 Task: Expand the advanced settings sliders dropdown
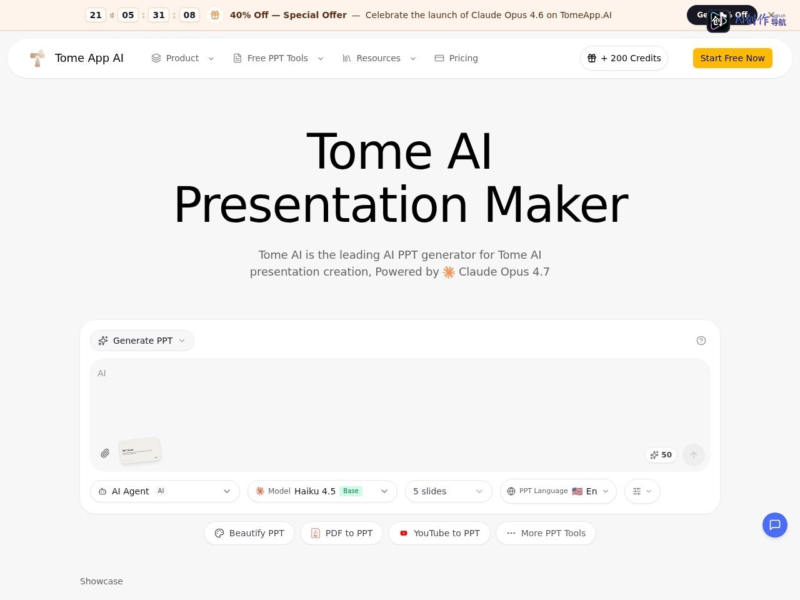642,491
